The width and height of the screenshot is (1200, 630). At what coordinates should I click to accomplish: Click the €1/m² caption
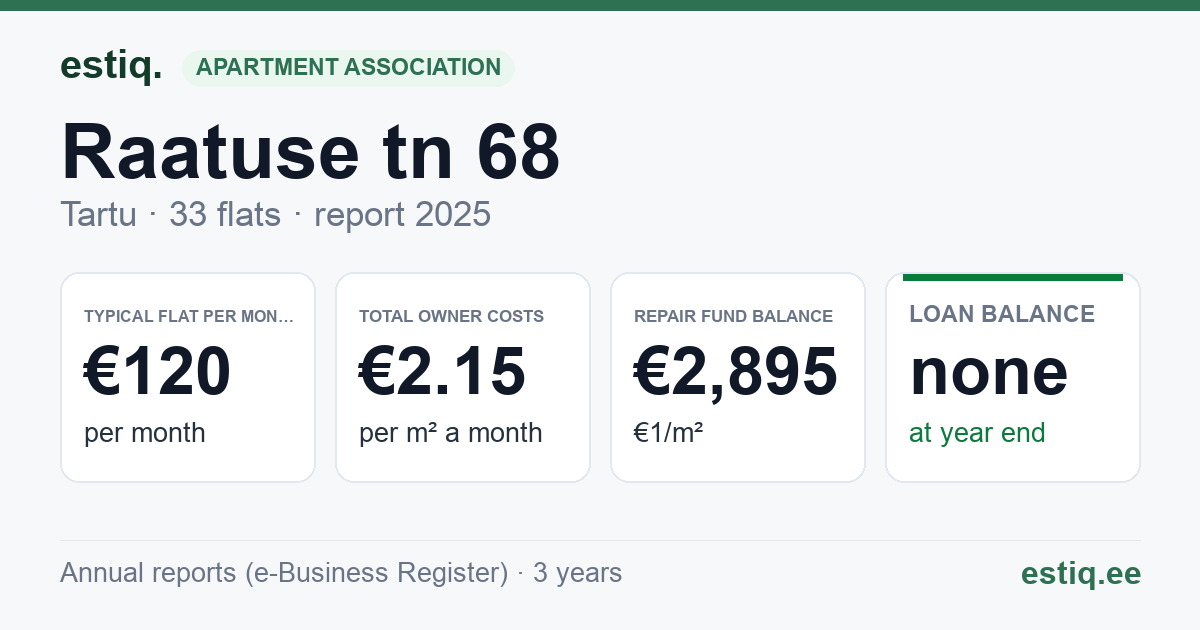[669, 433]
